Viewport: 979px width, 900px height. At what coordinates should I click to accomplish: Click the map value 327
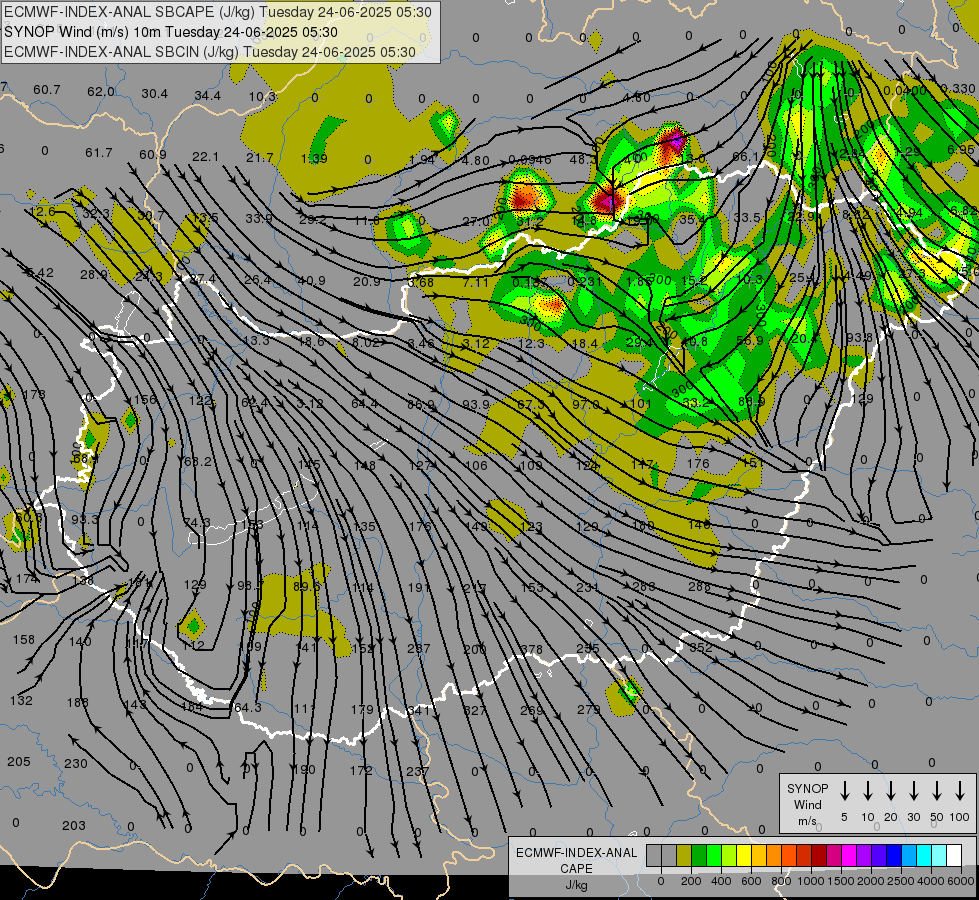click(475, 710)
